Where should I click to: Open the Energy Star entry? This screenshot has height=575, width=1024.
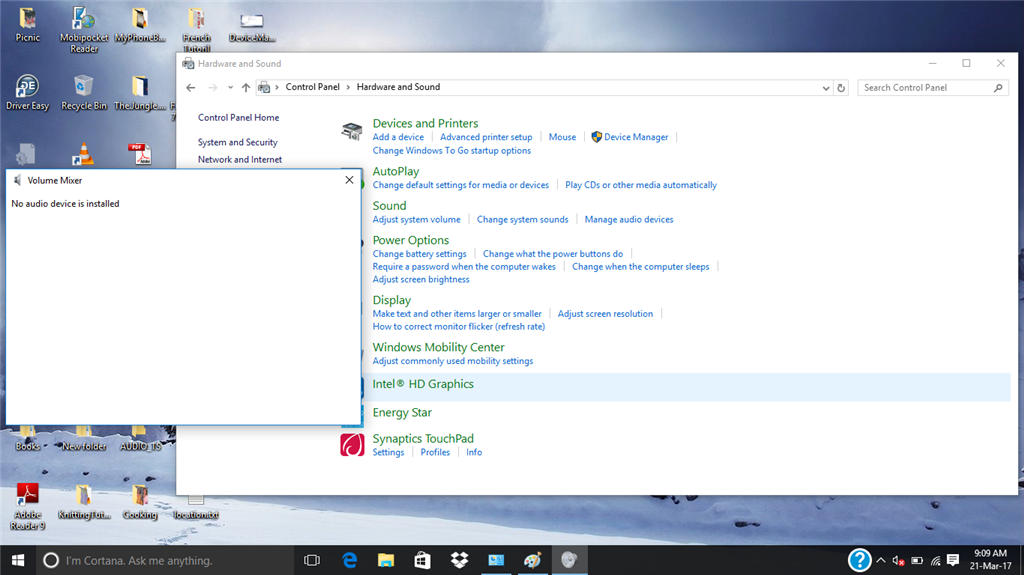pyautogui.click(x=402, y=413)
